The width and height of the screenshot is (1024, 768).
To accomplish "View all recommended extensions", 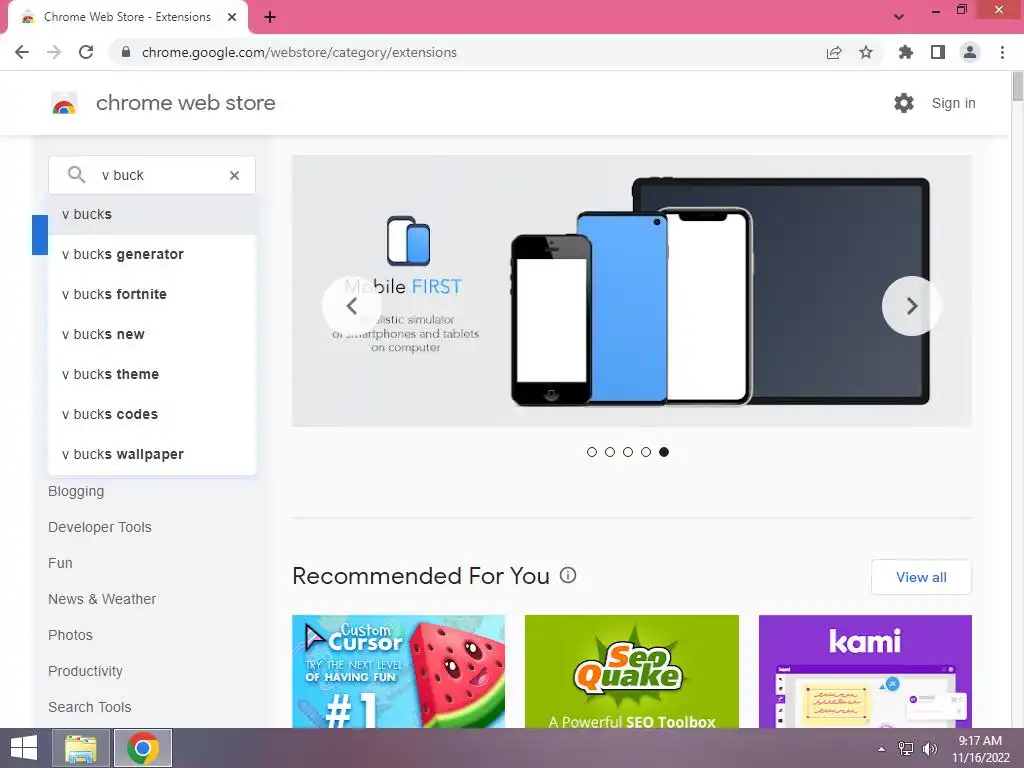I will (x=921, y=577).
